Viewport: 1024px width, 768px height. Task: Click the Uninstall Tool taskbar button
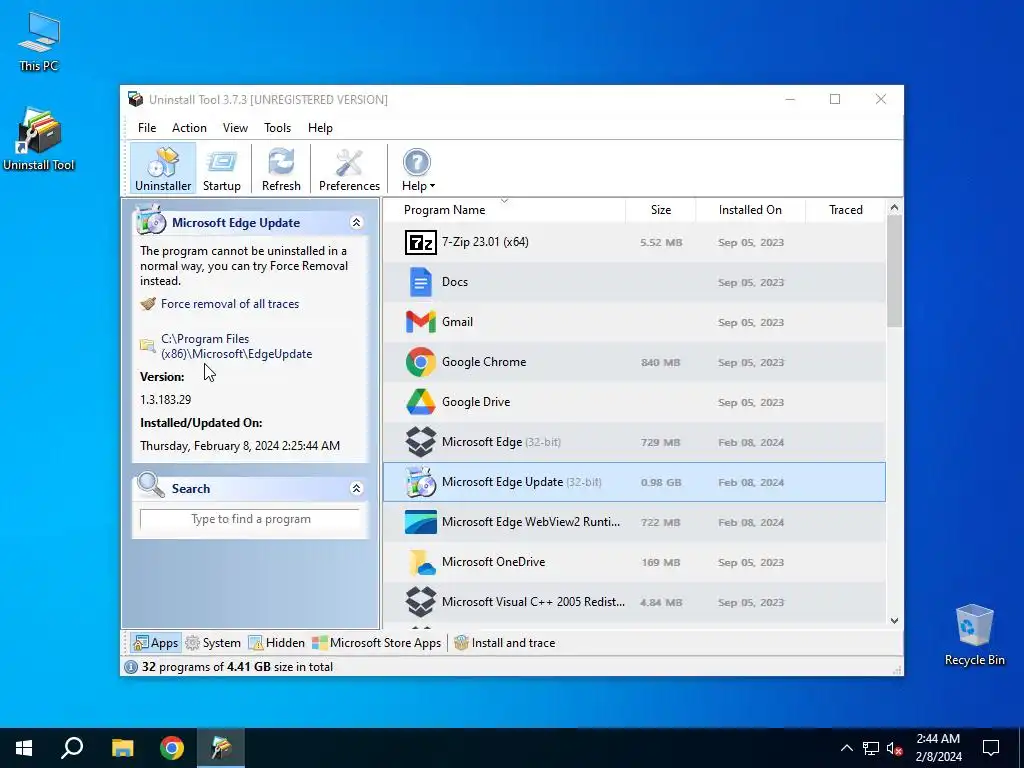[x=221, y=748]
